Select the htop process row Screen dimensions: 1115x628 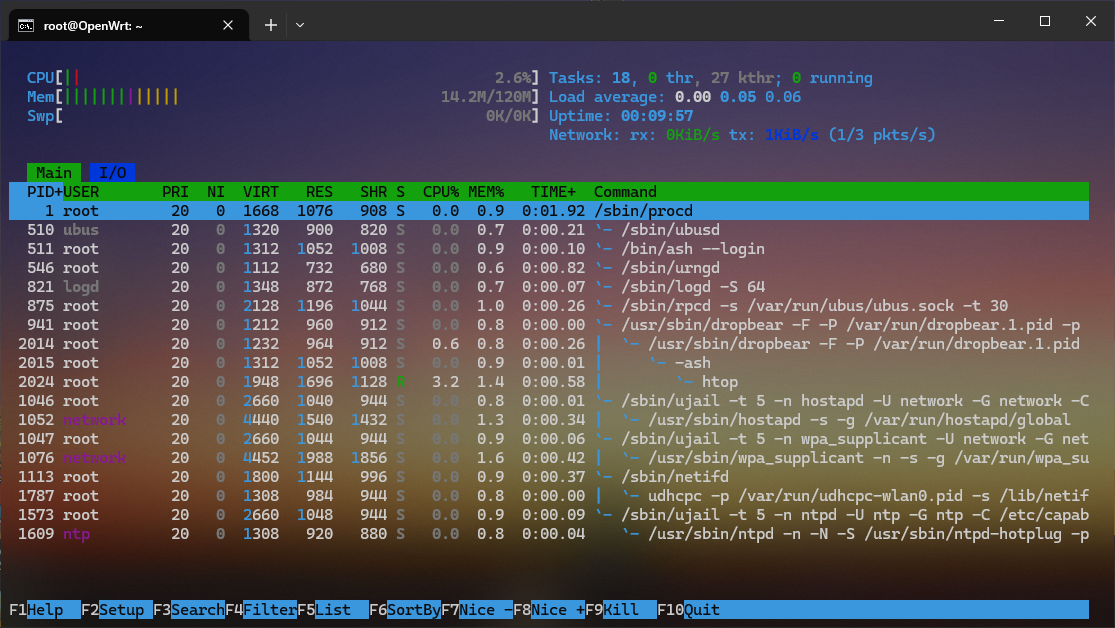click(549, 383)
